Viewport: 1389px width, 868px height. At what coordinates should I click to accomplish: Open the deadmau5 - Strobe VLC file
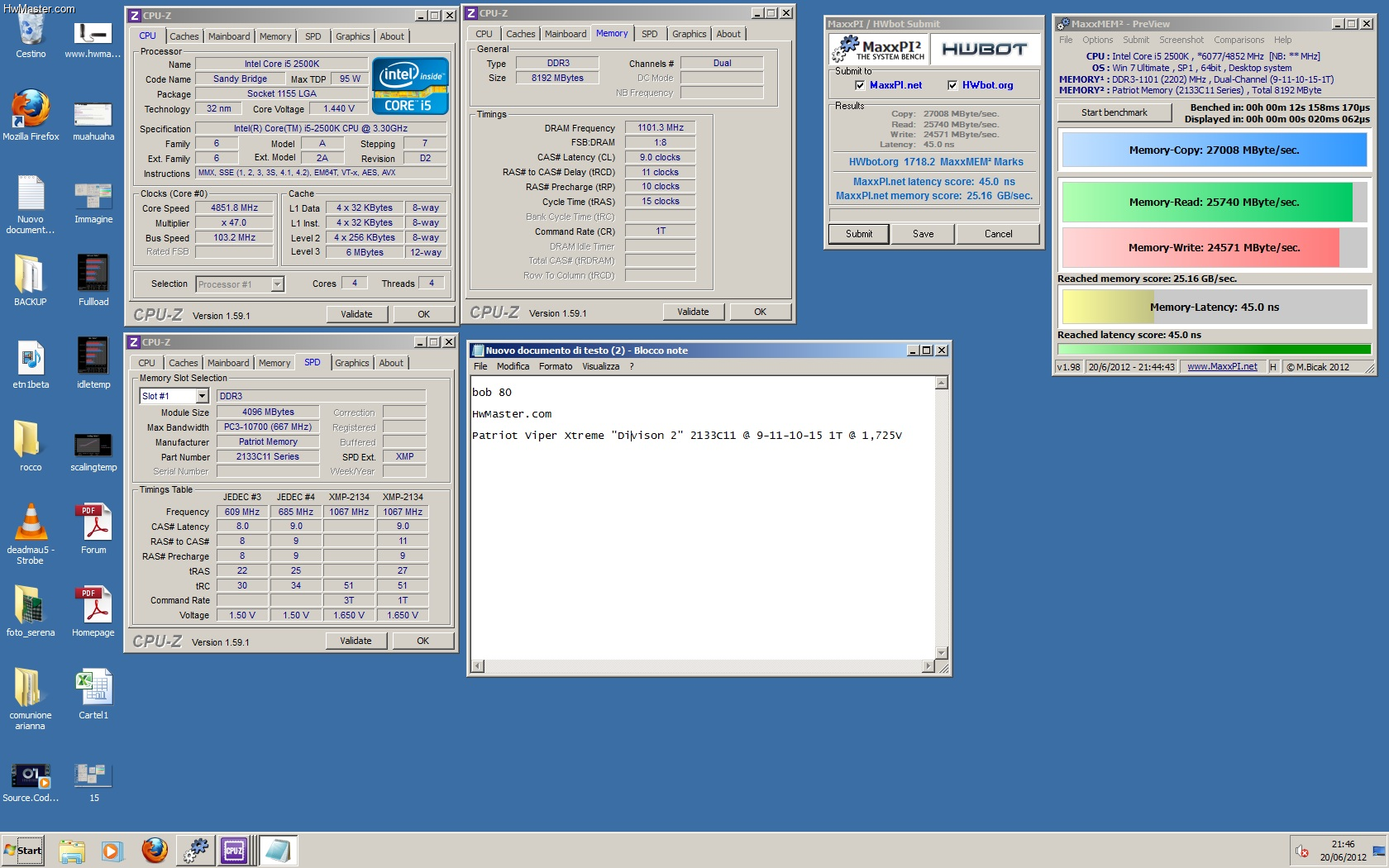(x=31, y=533)
